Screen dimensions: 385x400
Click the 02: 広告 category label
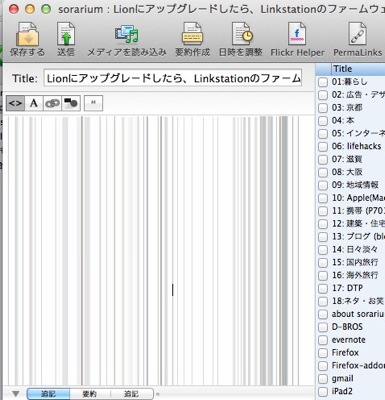click(x=358, y=95)
